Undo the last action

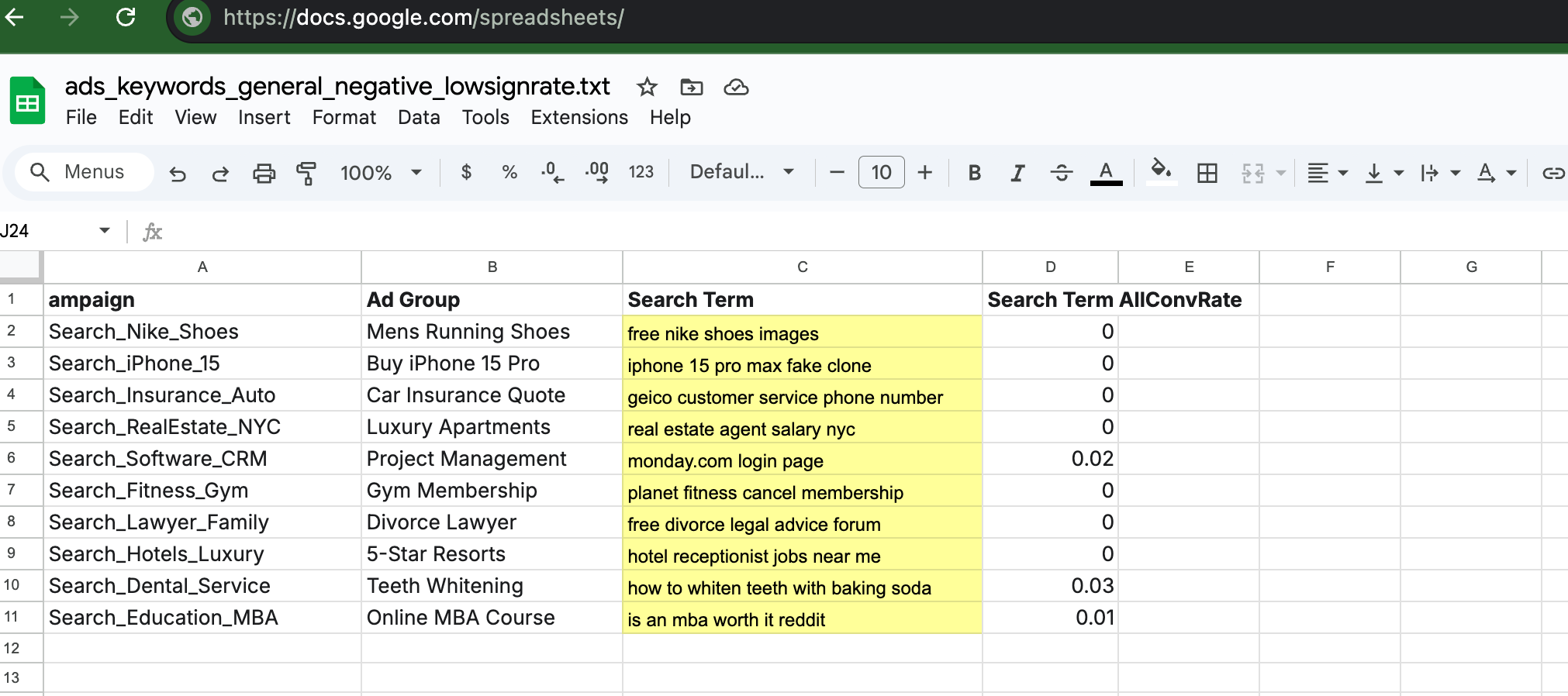point(178,173)
